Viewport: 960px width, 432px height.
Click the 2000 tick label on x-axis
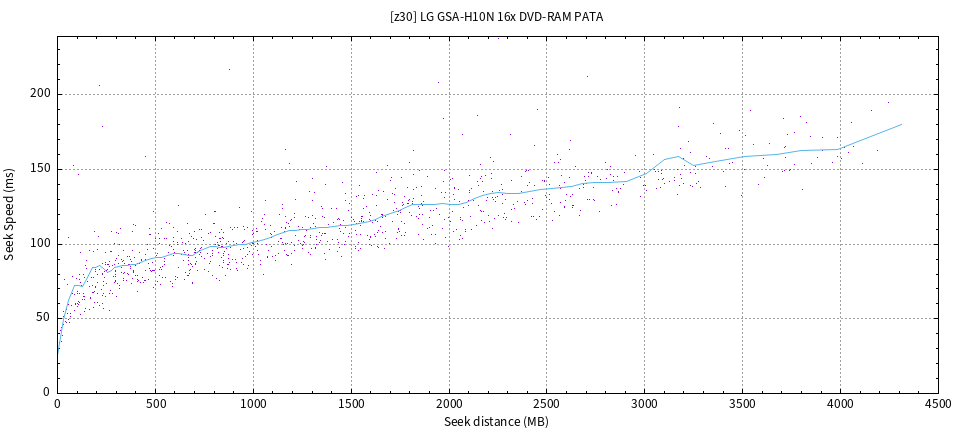[449, 405]
